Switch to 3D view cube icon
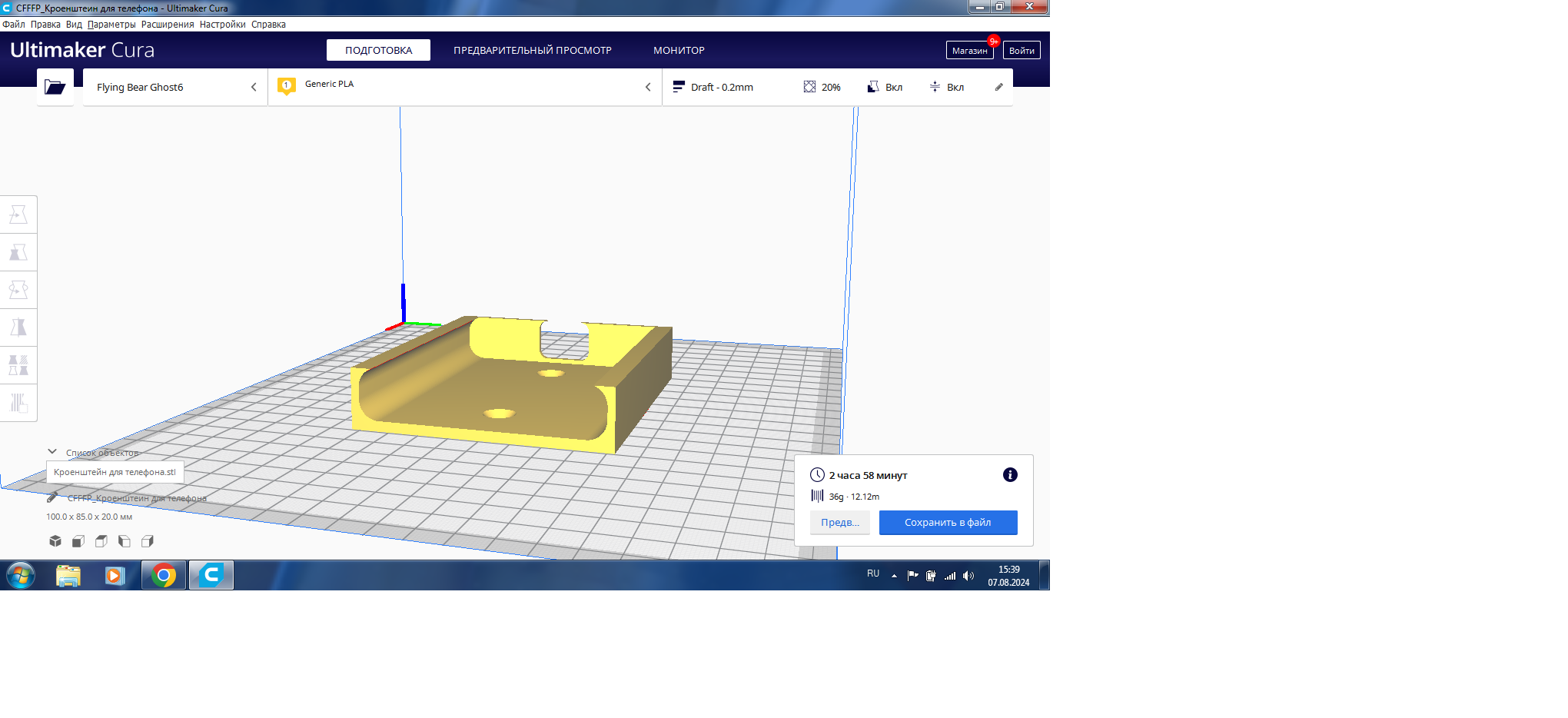 point(55,541)
